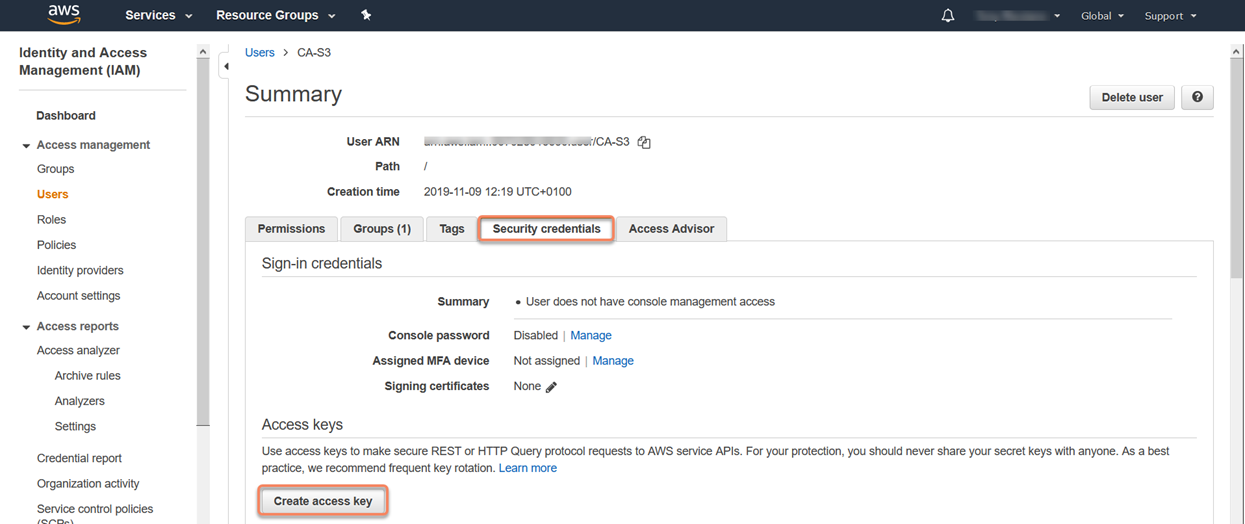This screenshot has width=1245, height=524.
Task: Switch to the Access Advisor tab
Action: click(x=671, y=229)
